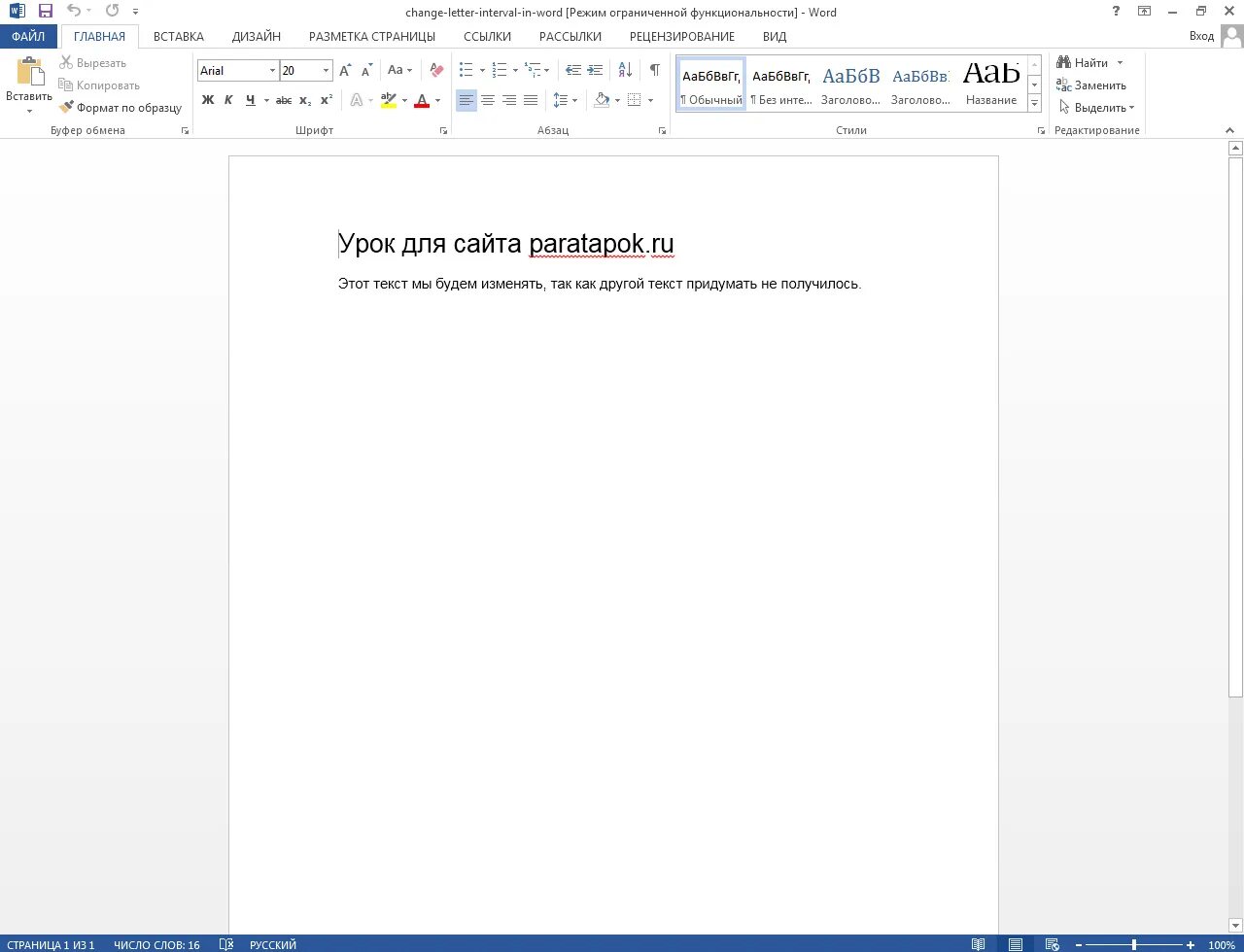Image resolution: width=1244 pixels, height=952 pixels.
Task: Click the Find (Найти) binoculars button
Action: 1083,63
